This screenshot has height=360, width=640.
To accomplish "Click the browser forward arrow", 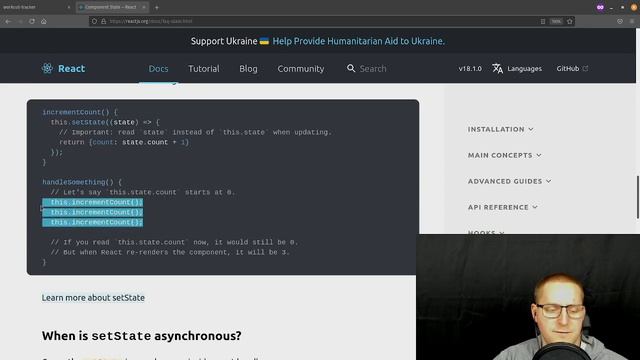I will pyautogui.click(x=20, y=21).
